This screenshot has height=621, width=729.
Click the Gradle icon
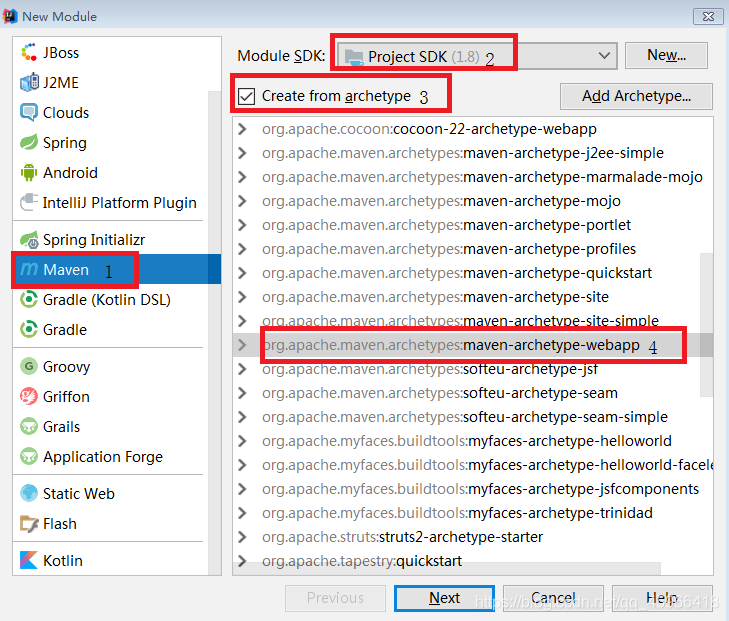29,330
